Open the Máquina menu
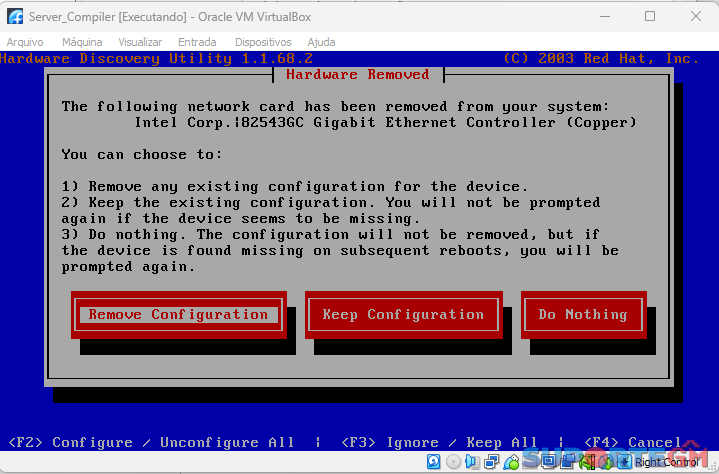Viewport: 719px width, 474px height. 82,42
